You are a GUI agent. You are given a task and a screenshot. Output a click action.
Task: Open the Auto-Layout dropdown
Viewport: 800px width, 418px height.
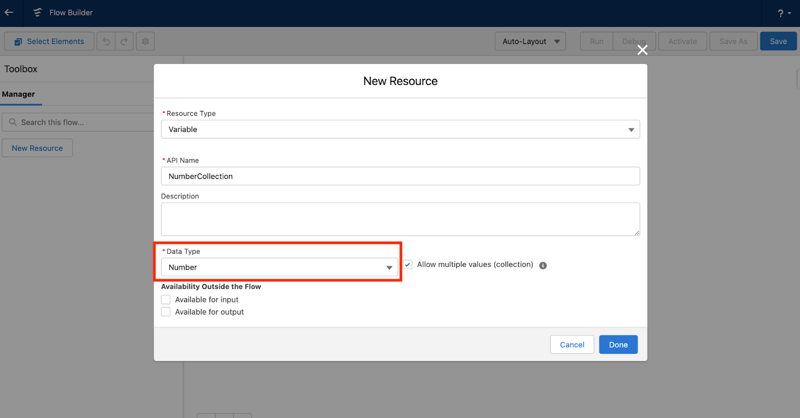530,42
